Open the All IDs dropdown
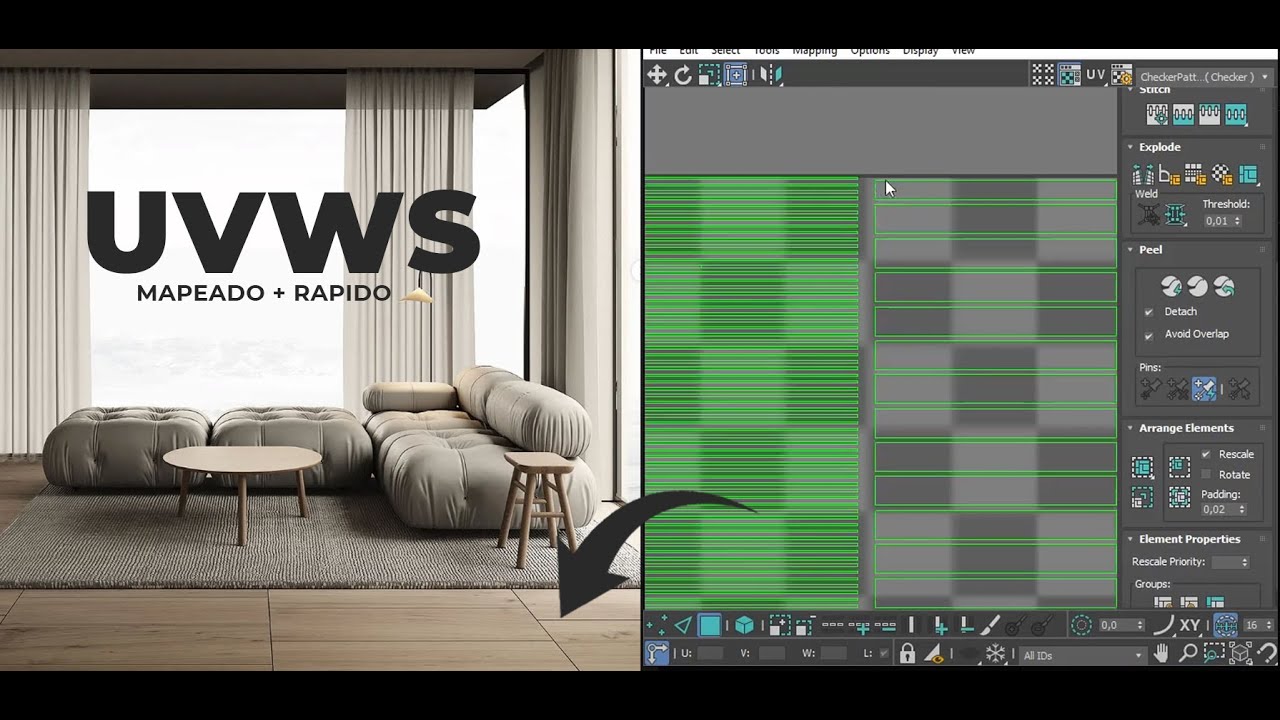This screenshot has width=1280, height=720. (1082, 655)
